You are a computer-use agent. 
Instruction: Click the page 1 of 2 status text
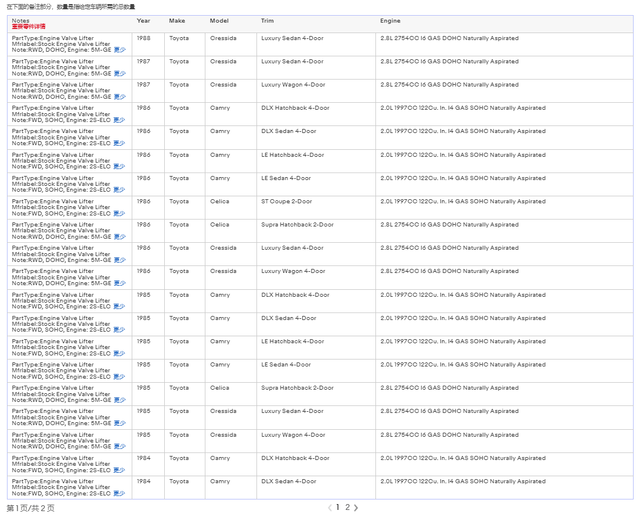click(30, 508)
